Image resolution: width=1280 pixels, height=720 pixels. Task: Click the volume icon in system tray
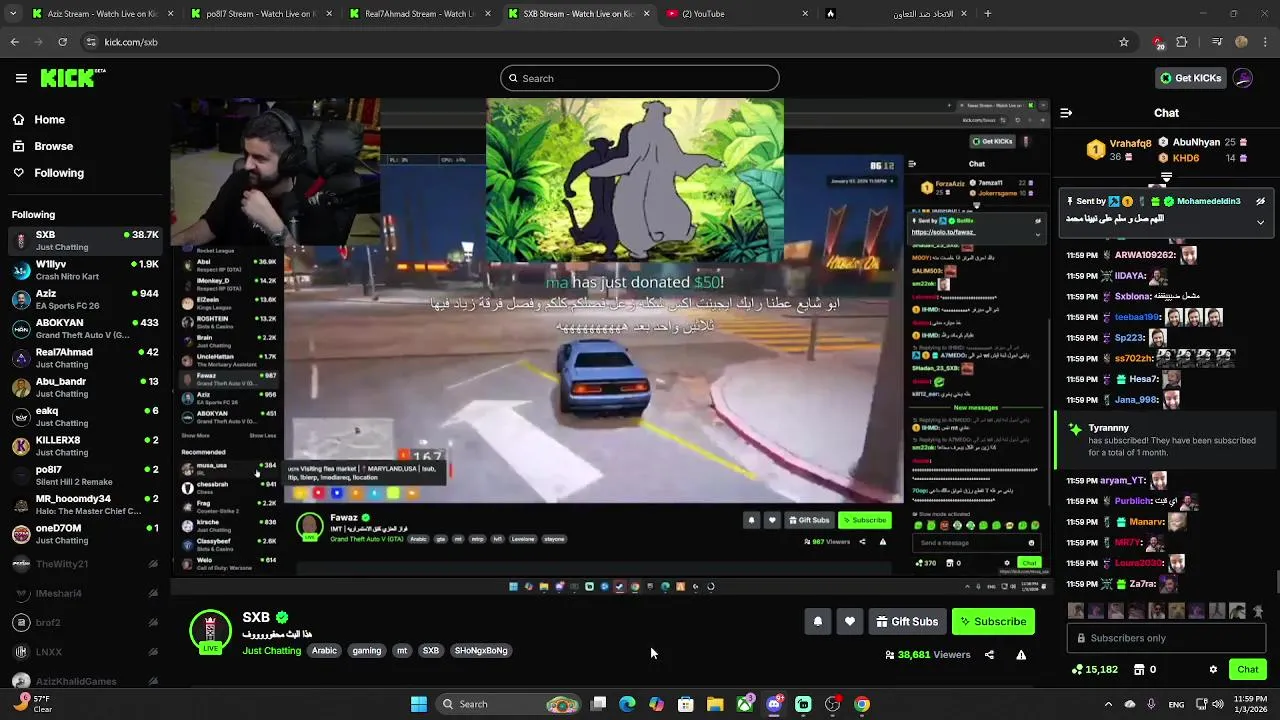[1219, 704]
